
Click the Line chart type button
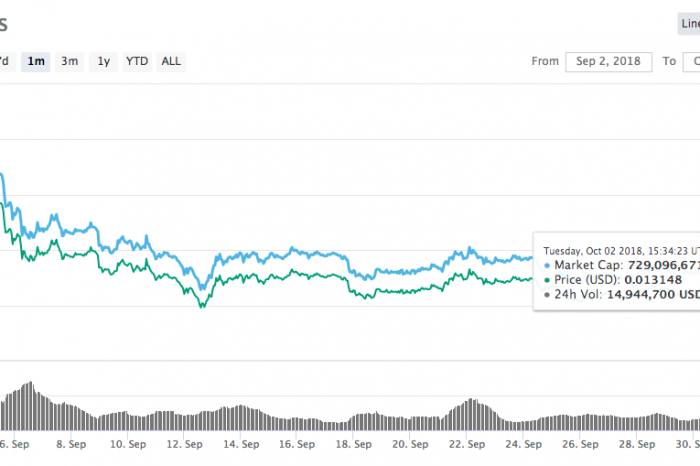click(x=689, y=24)
